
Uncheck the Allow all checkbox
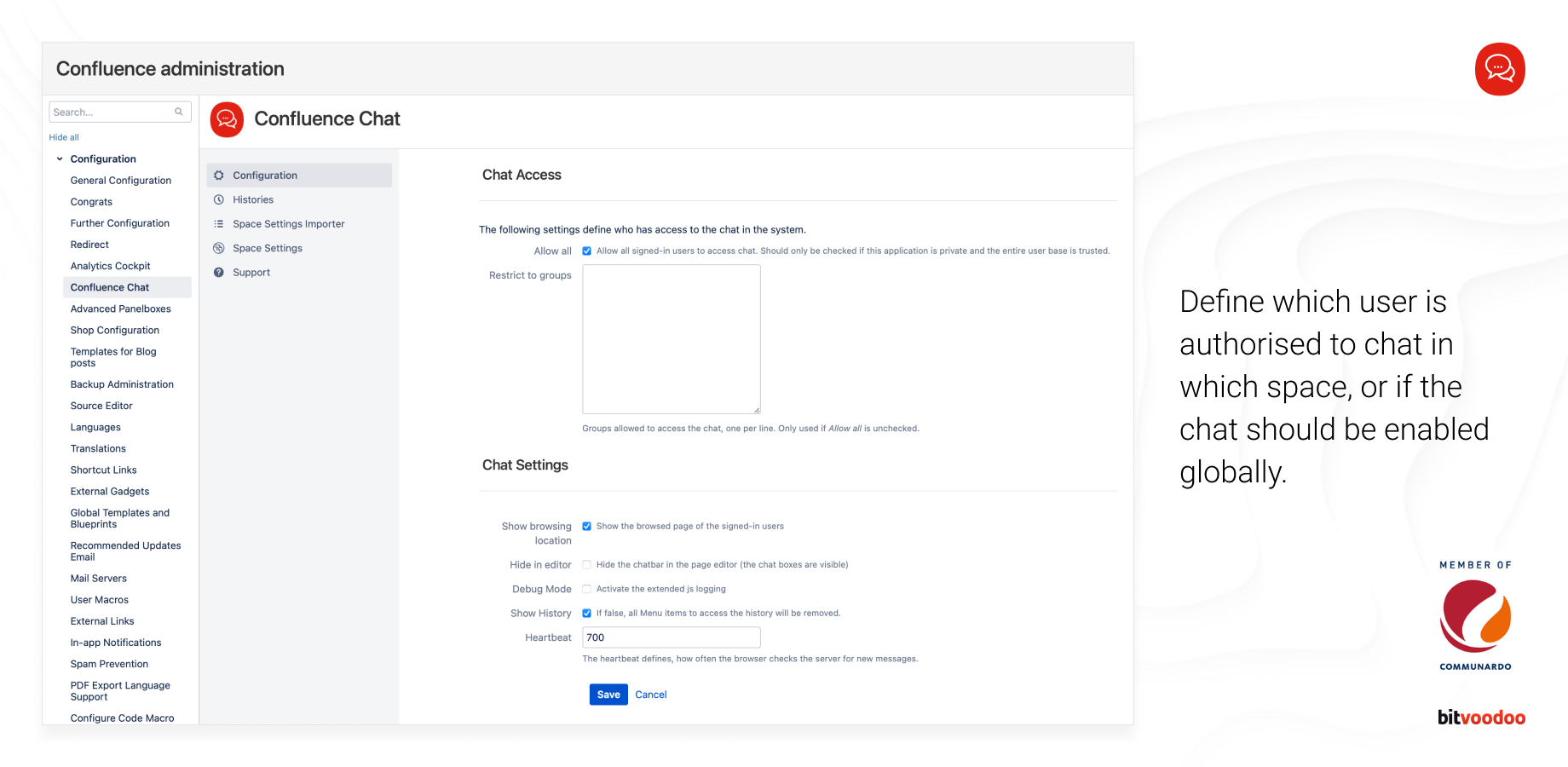(587, 251)
